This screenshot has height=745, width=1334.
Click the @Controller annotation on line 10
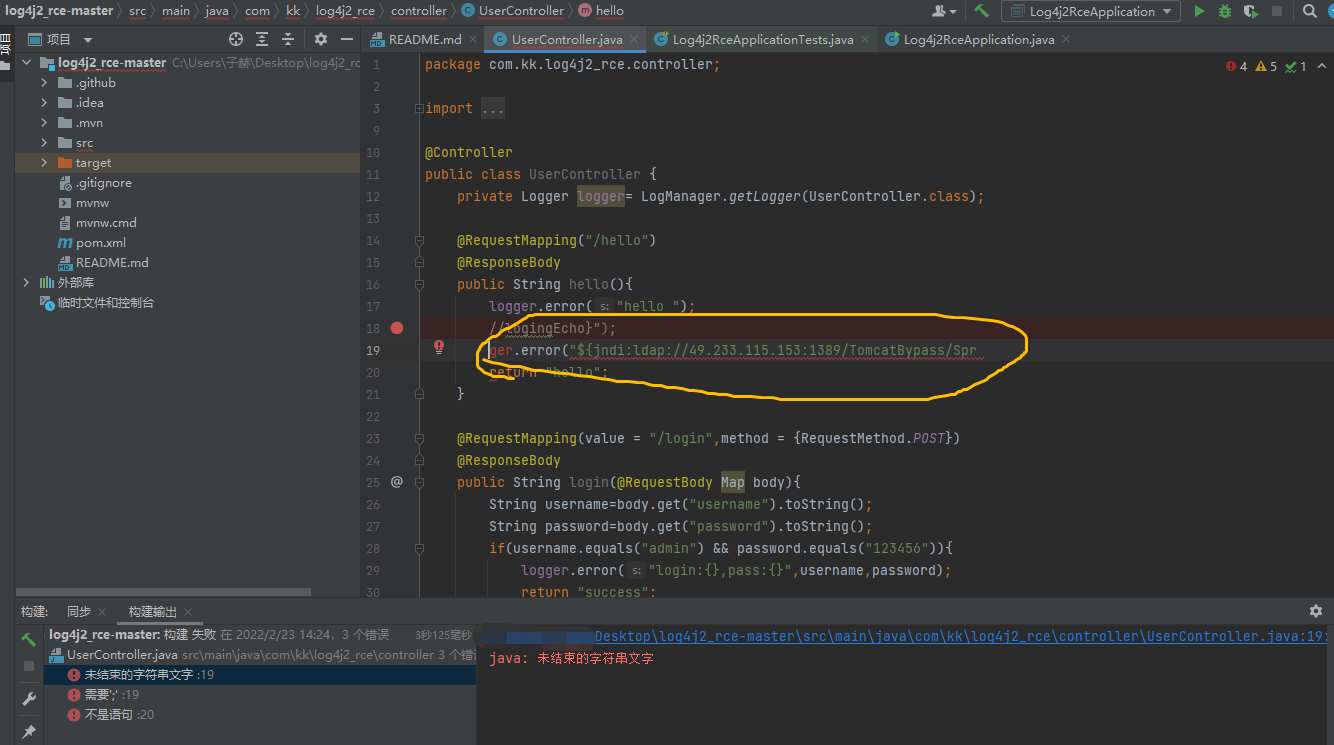tap(468, 152)
